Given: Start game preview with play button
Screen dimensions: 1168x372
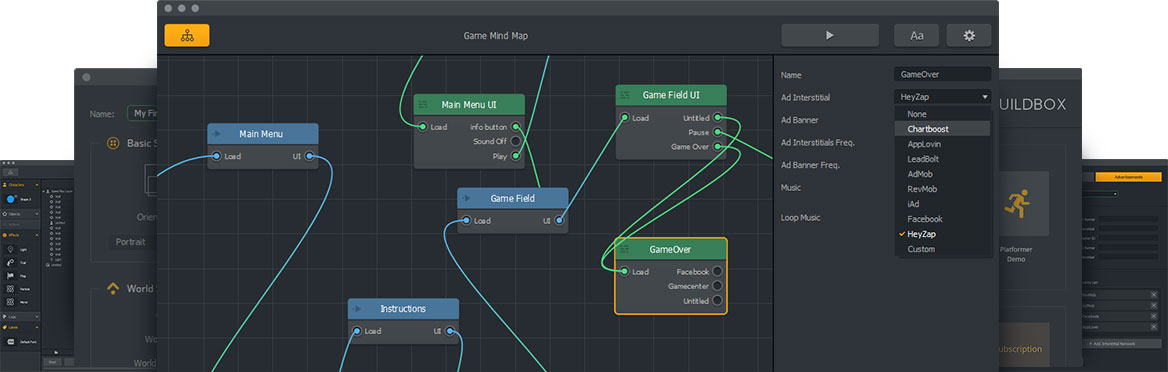Looking at the screenshot, I should tap(830, 35).
